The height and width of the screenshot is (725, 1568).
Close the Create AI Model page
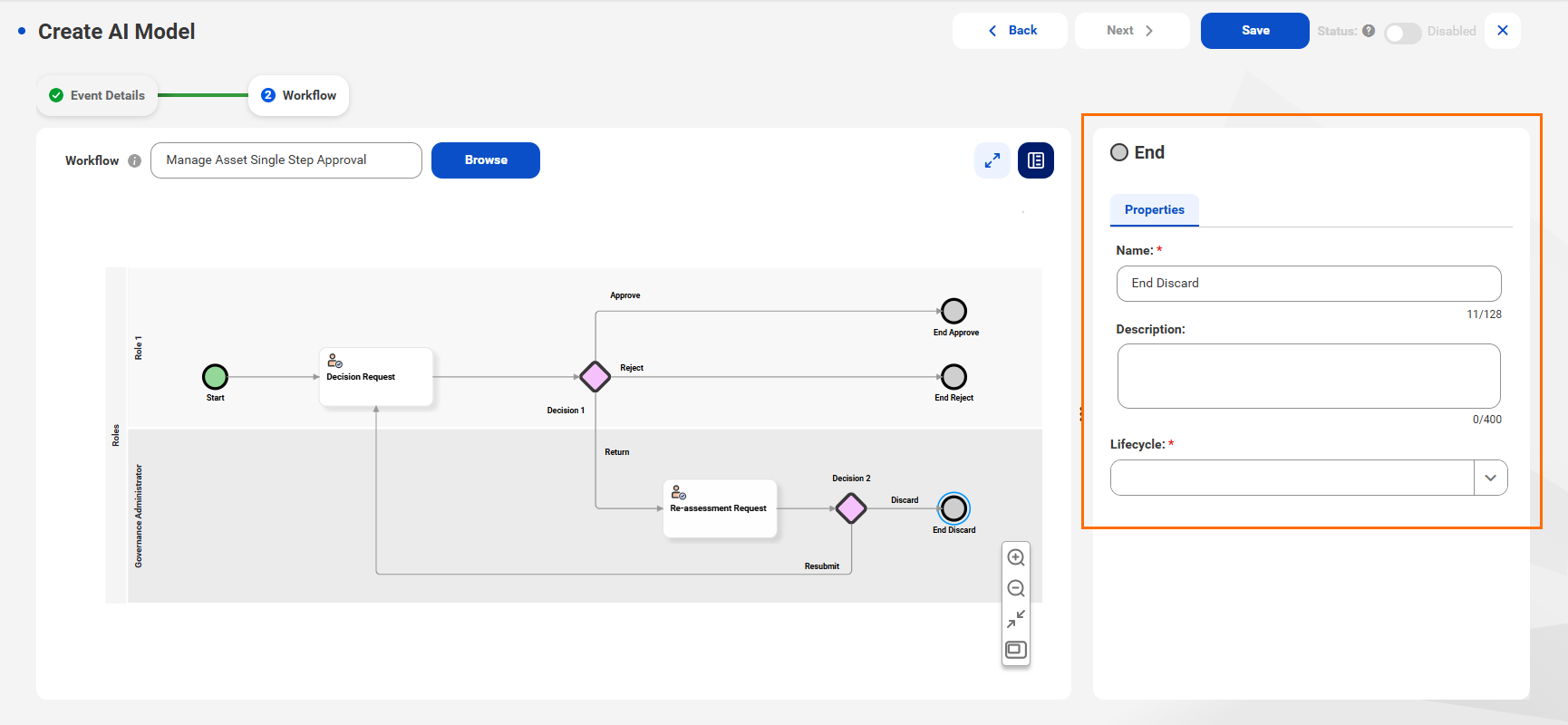click(1503, 31)
